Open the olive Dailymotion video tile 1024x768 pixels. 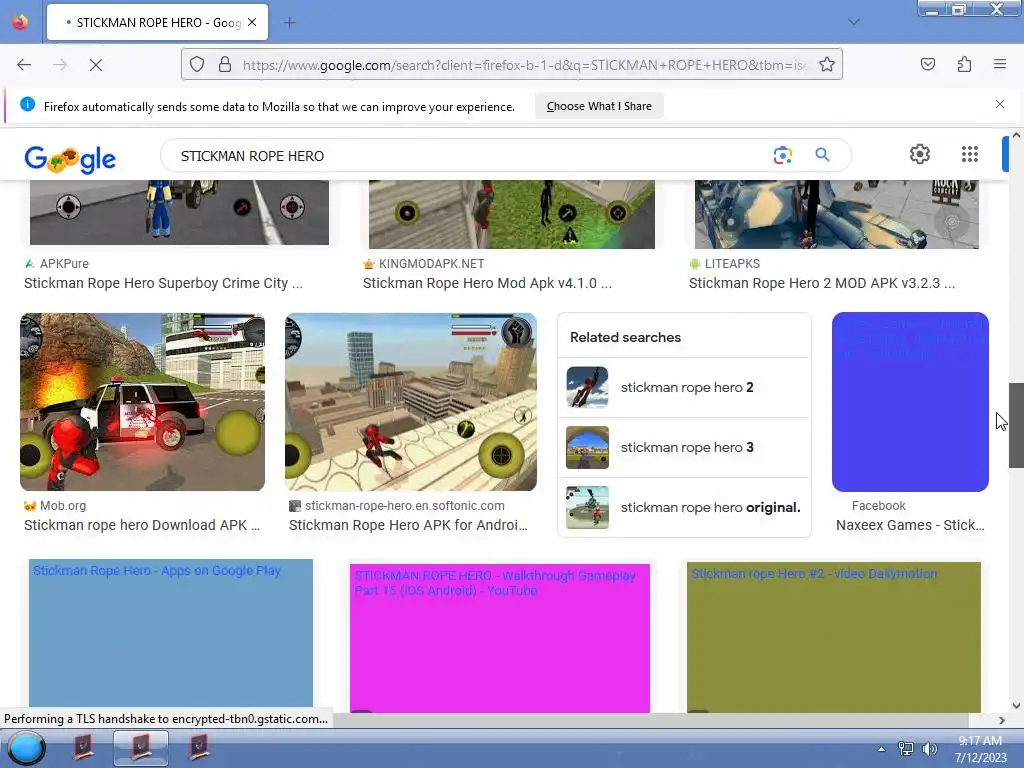833,637
